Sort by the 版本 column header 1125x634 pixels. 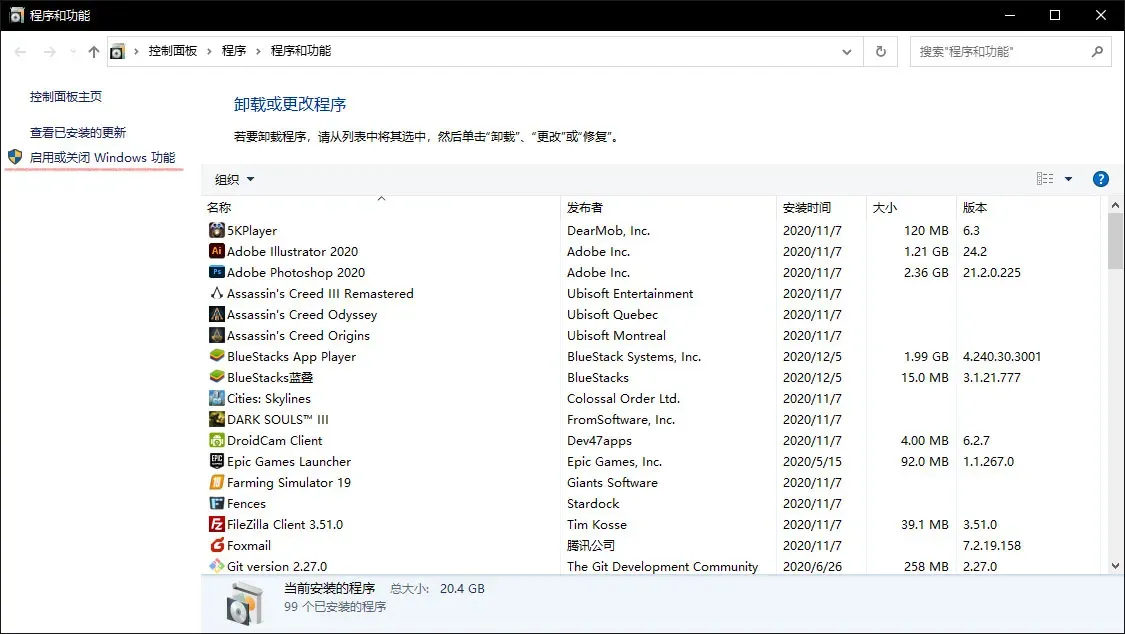click(x=1027, y=207)
